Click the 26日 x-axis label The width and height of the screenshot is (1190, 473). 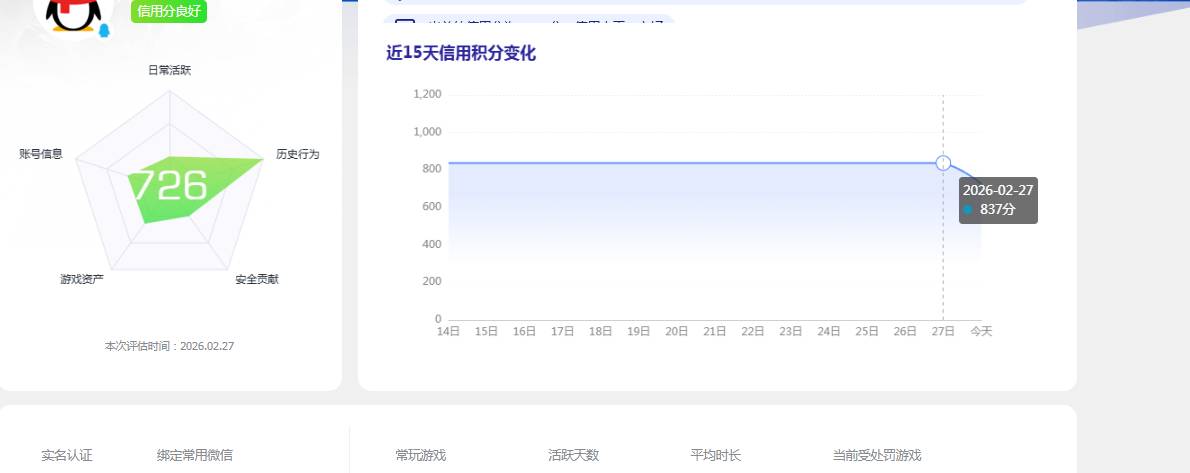(x=905, y=331)
